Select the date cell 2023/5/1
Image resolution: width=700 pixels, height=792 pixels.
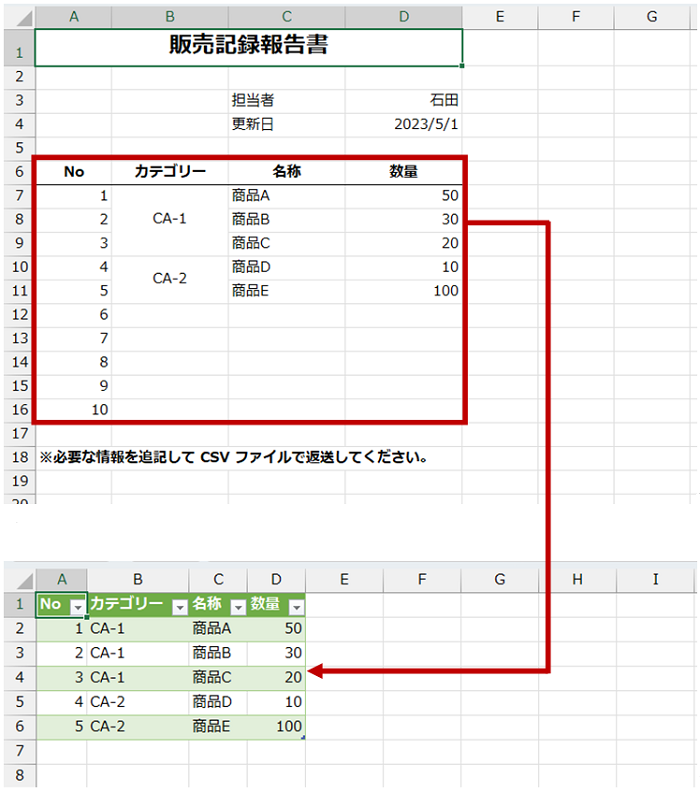[x=404, y=124]
